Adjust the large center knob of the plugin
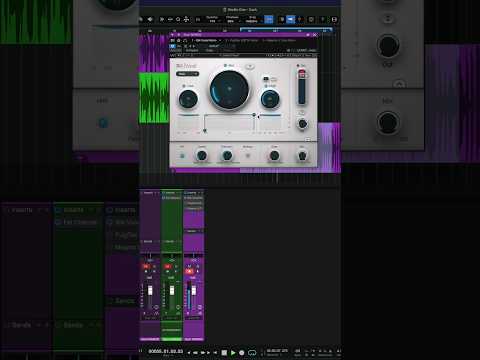480x360 pixels. click(x=229, y=89)
